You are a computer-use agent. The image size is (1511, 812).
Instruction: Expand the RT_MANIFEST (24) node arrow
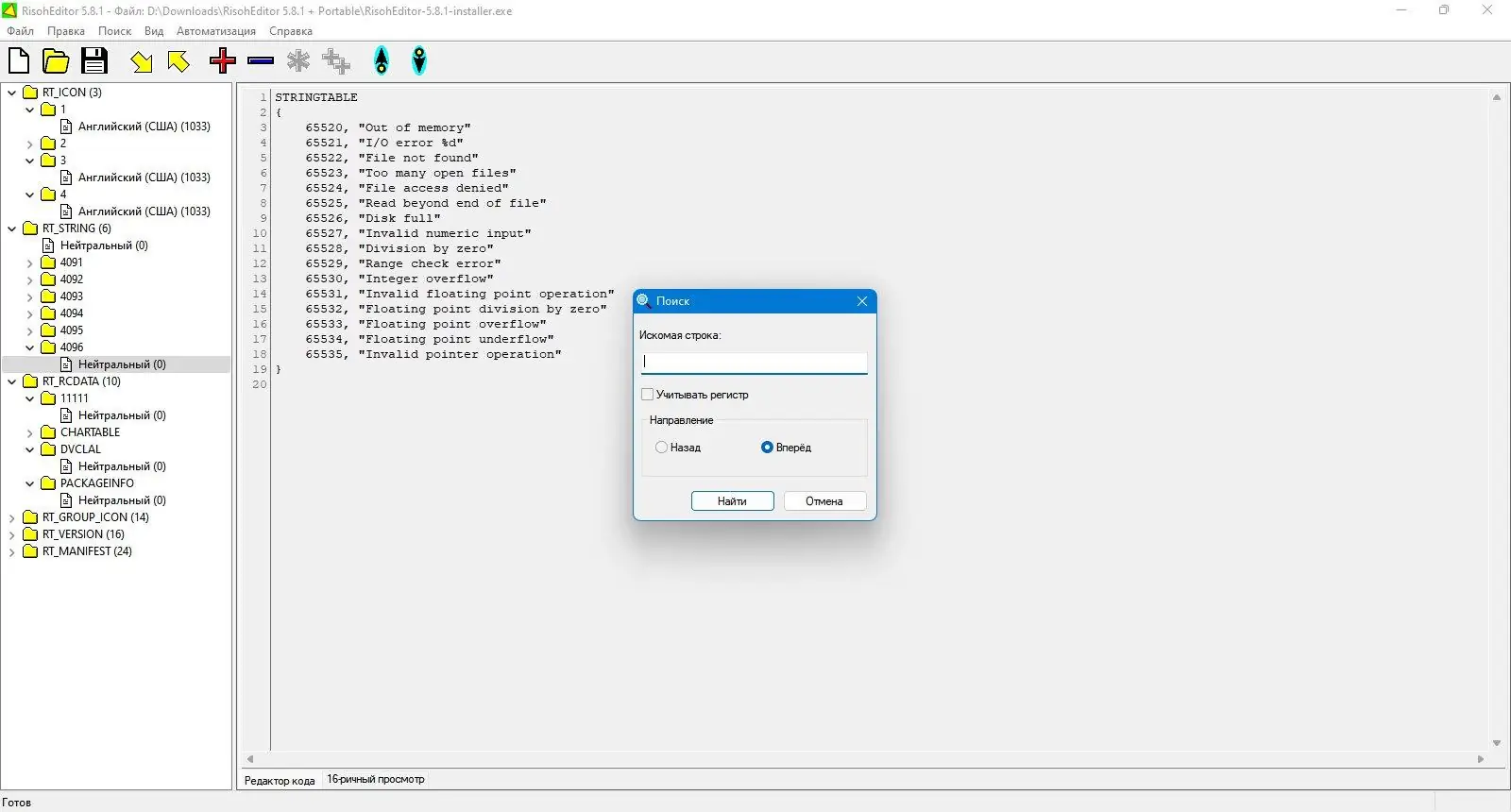(11, 551)
